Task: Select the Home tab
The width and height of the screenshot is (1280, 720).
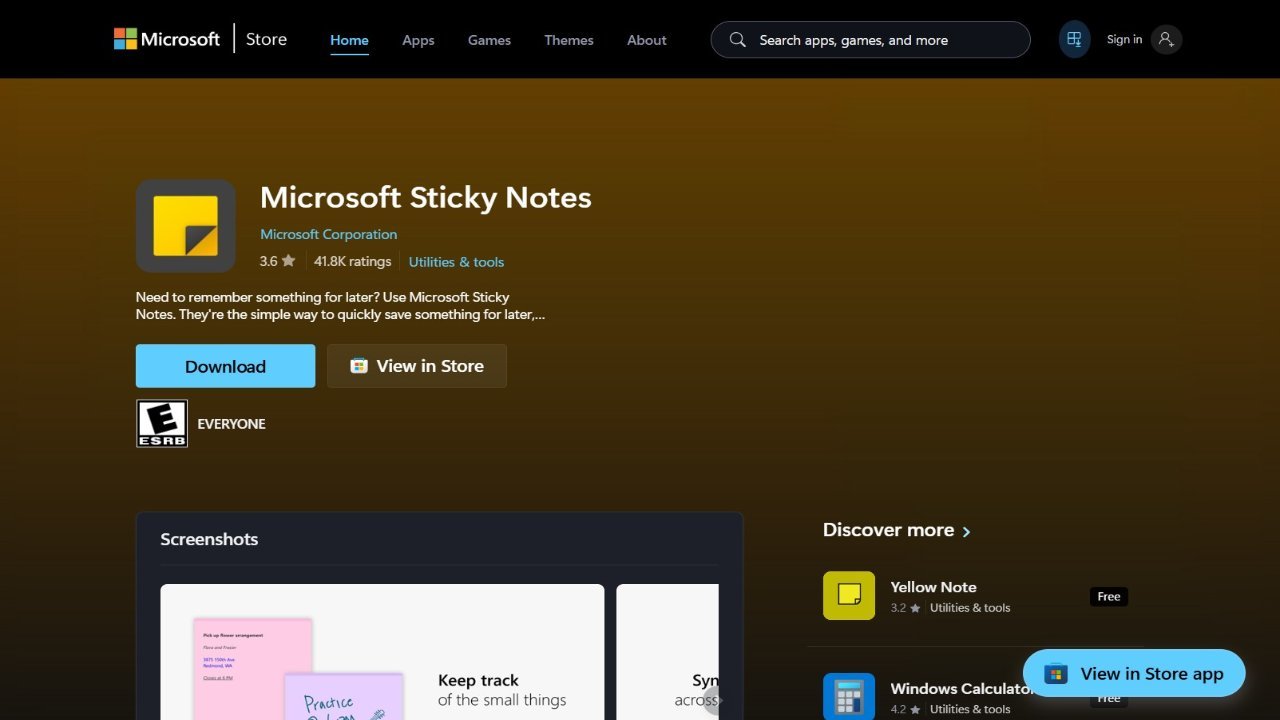Action: click(349, 40)
